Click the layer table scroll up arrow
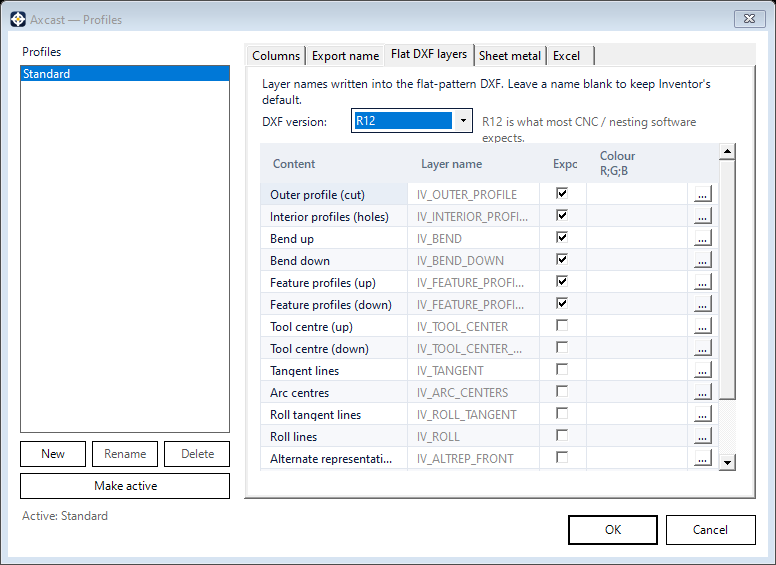 coord(727,151)
